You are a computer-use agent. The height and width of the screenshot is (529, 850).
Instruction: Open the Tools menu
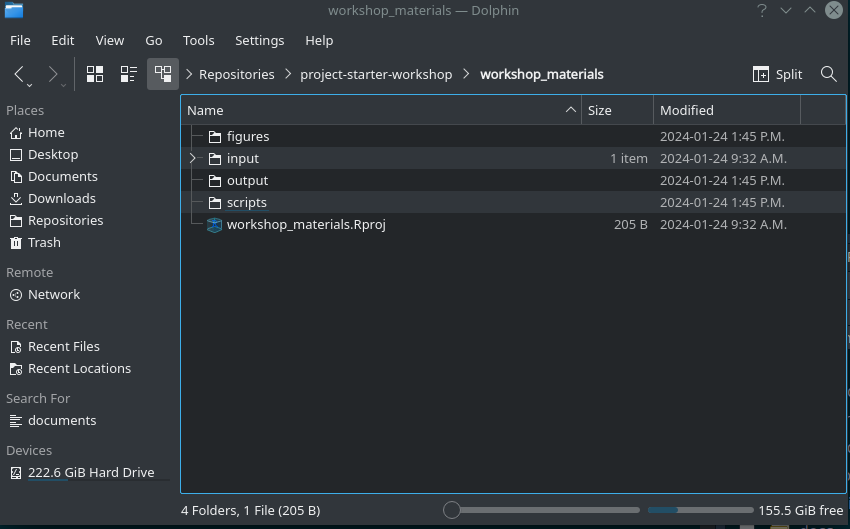(198, 41)
